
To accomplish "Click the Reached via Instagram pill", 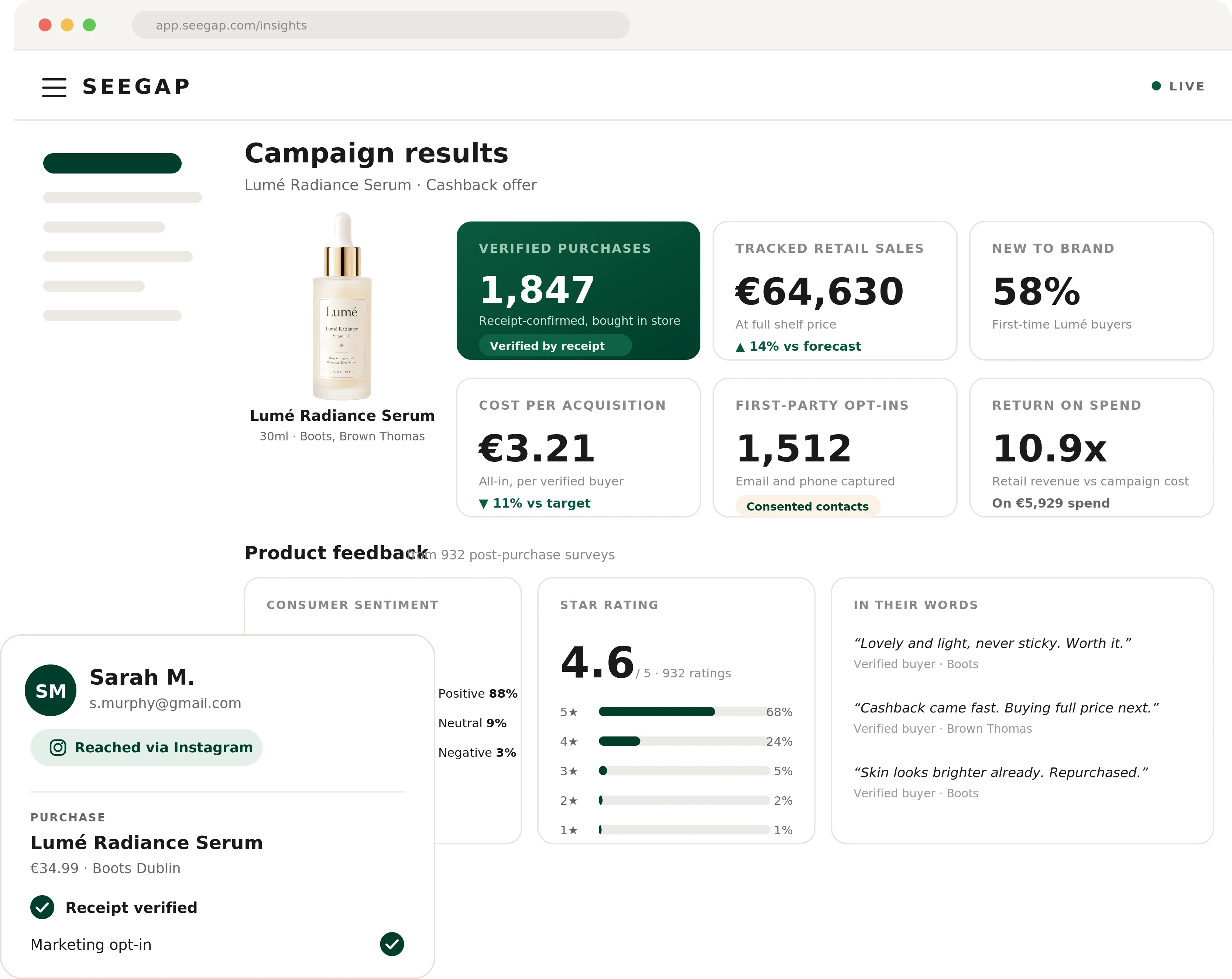I will click(x=146, y=748).
